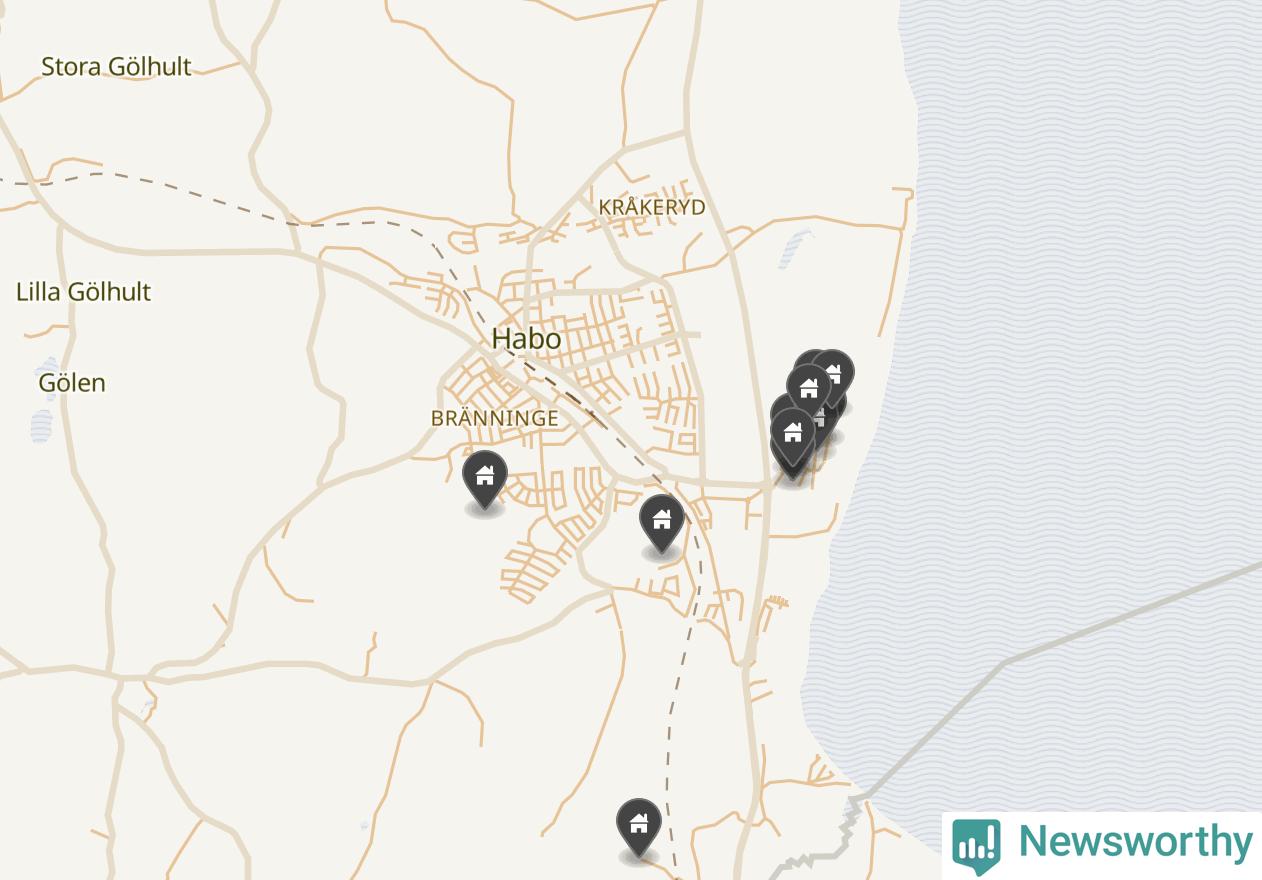Select the house marker south of Habo center
The height and width of the screenshot is (880, 1262).
click(661, 522)
